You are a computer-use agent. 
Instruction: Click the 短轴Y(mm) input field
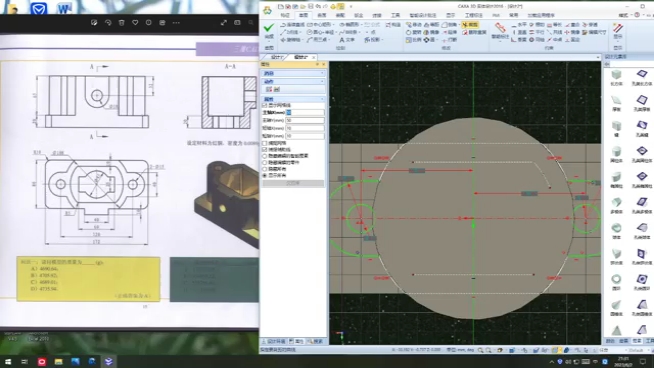coord(305,136)
